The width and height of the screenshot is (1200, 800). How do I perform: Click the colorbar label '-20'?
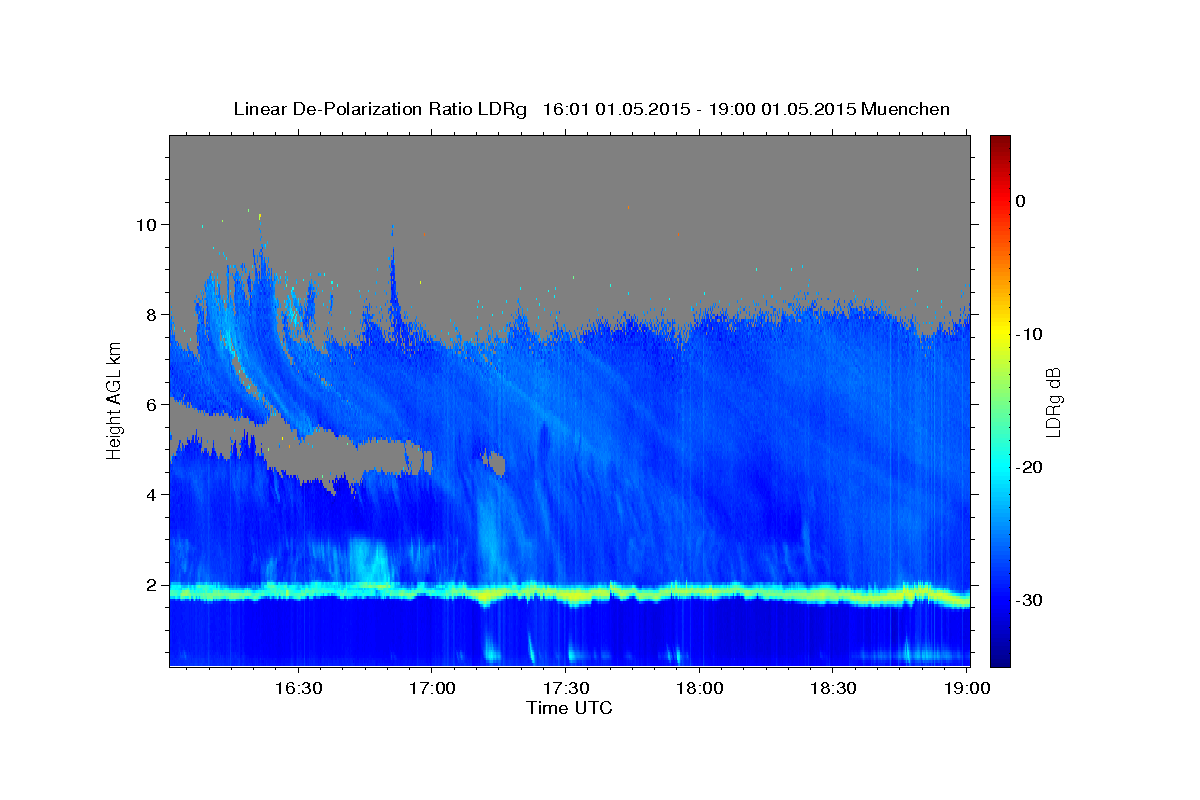[x=1029, y=467]
